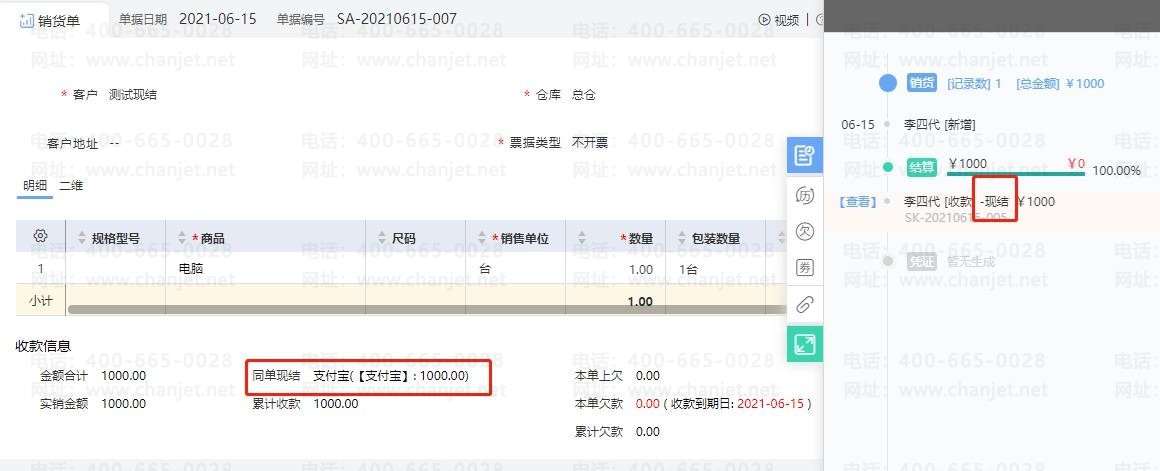Sort by 规格型号 column arrows
This screenshot has width=1160, height=471.
(82, 238)
